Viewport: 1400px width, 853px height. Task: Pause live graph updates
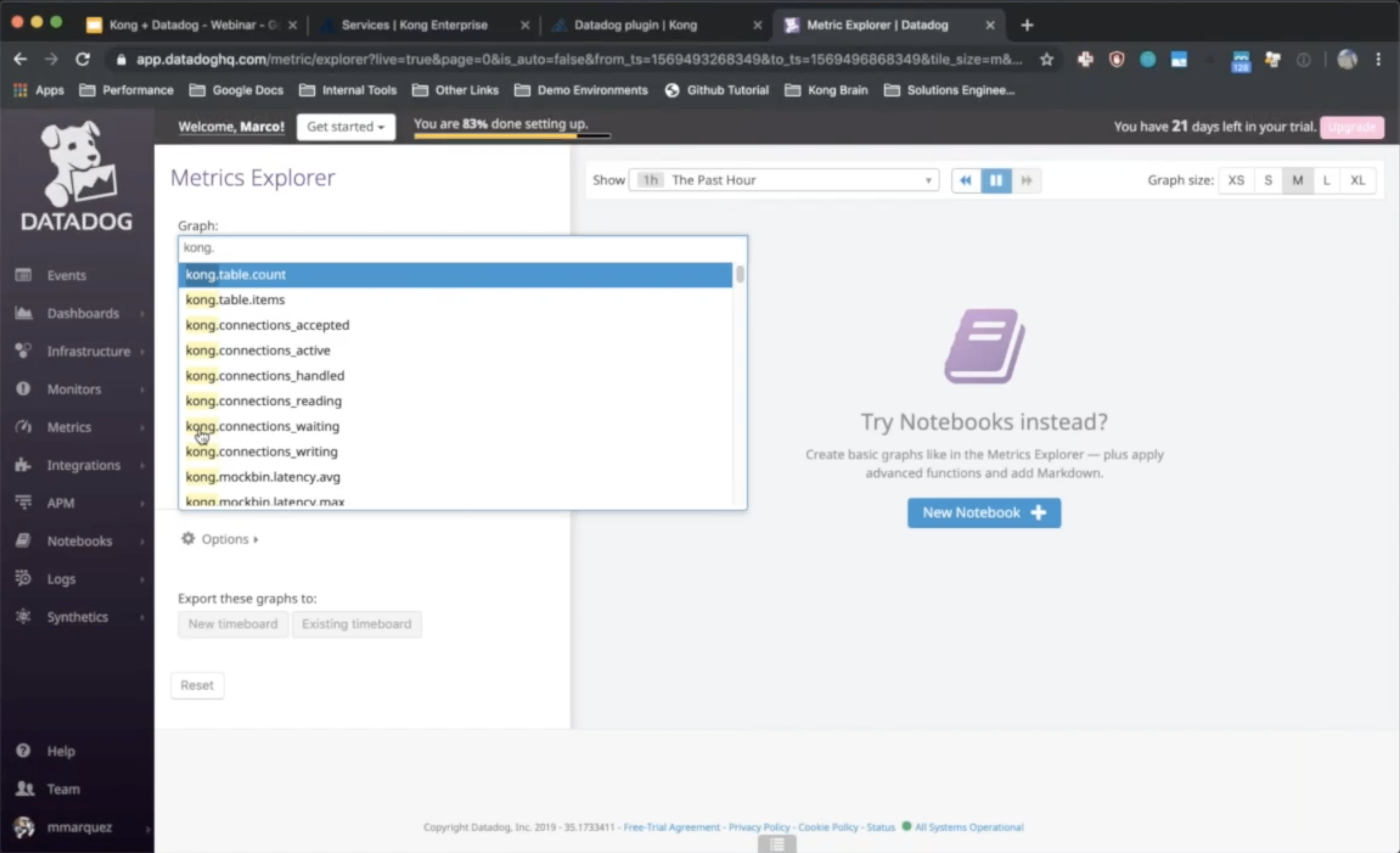click(x=996, y=180)
